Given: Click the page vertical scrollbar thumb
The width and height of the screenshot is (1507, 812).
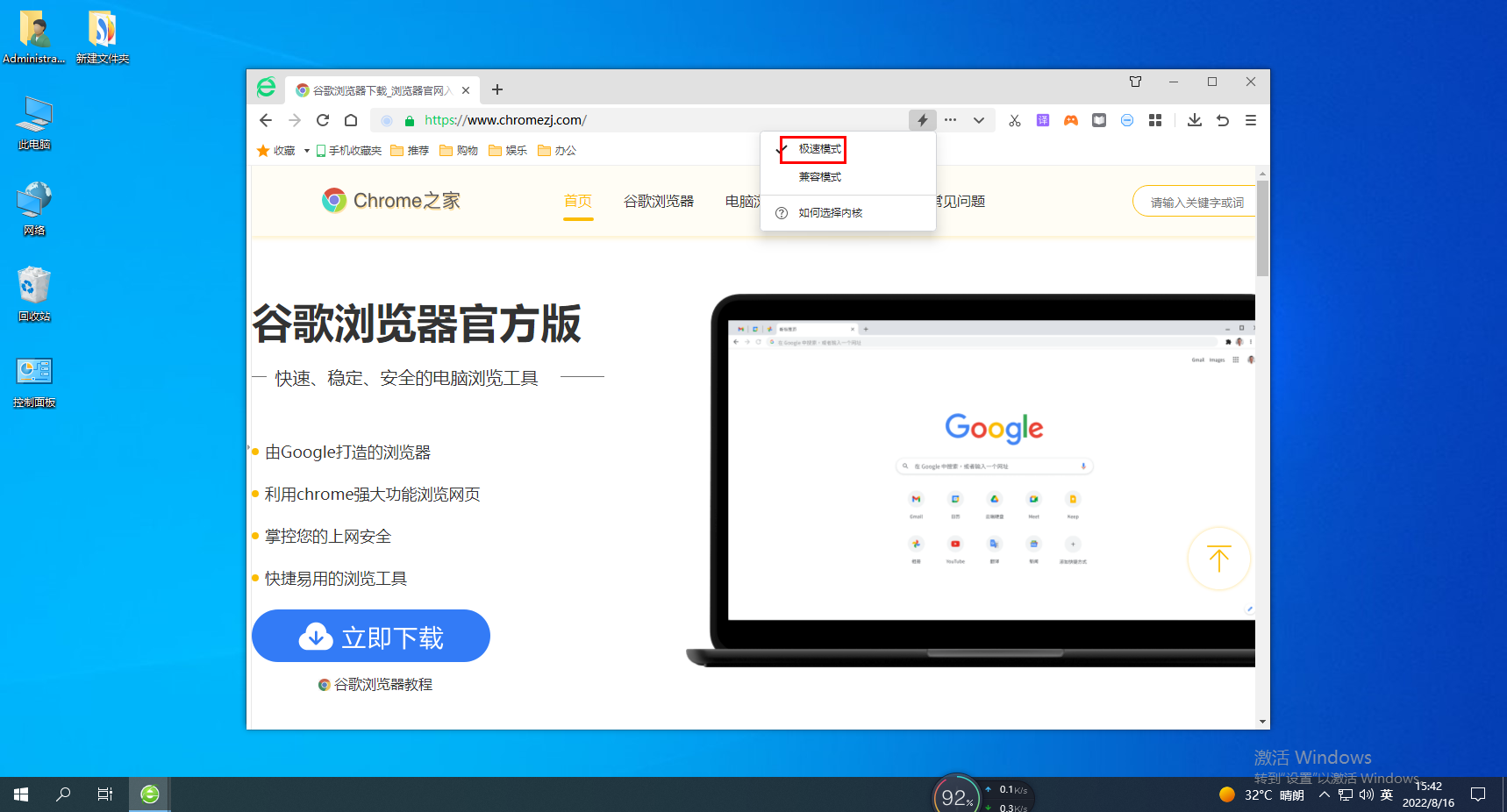Looking at the screenshot, I should (1263, 228).
